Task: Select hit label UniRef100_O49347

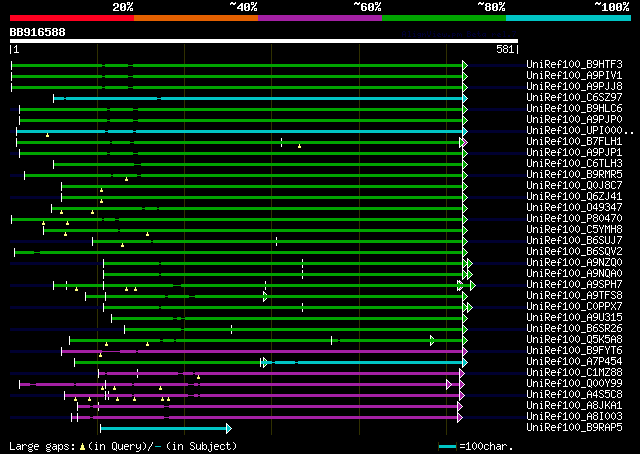Action: [x=574, y=207]
